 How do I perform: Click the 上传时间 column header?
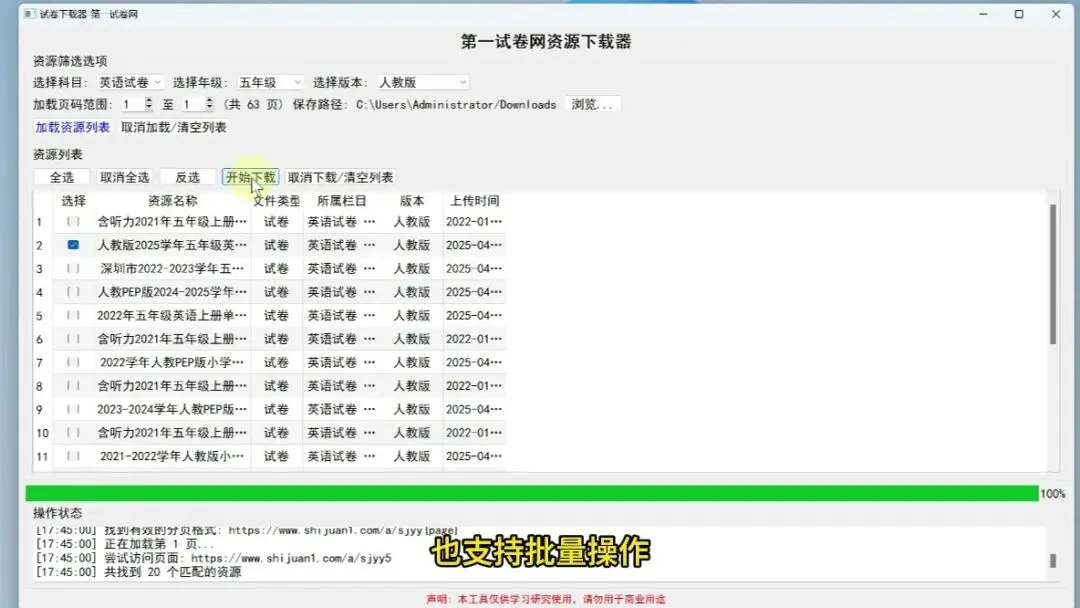point(475,201)
